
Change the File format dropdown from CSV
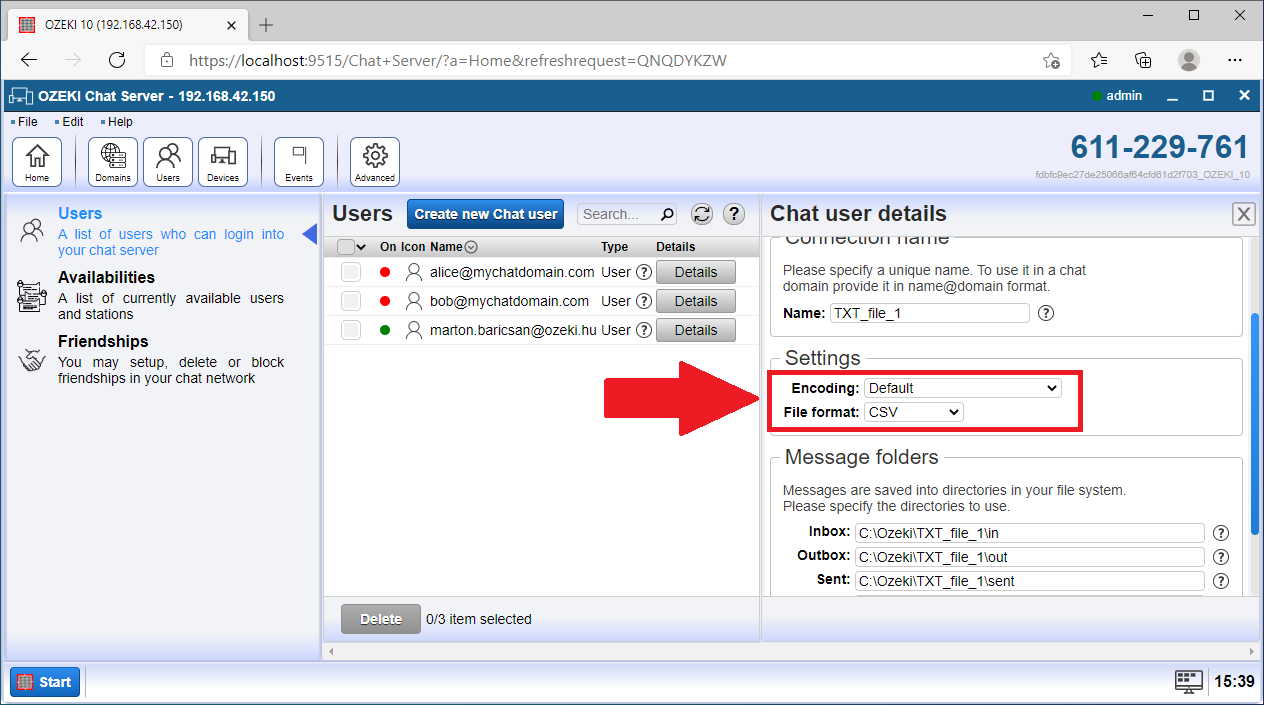click(913, 412)
